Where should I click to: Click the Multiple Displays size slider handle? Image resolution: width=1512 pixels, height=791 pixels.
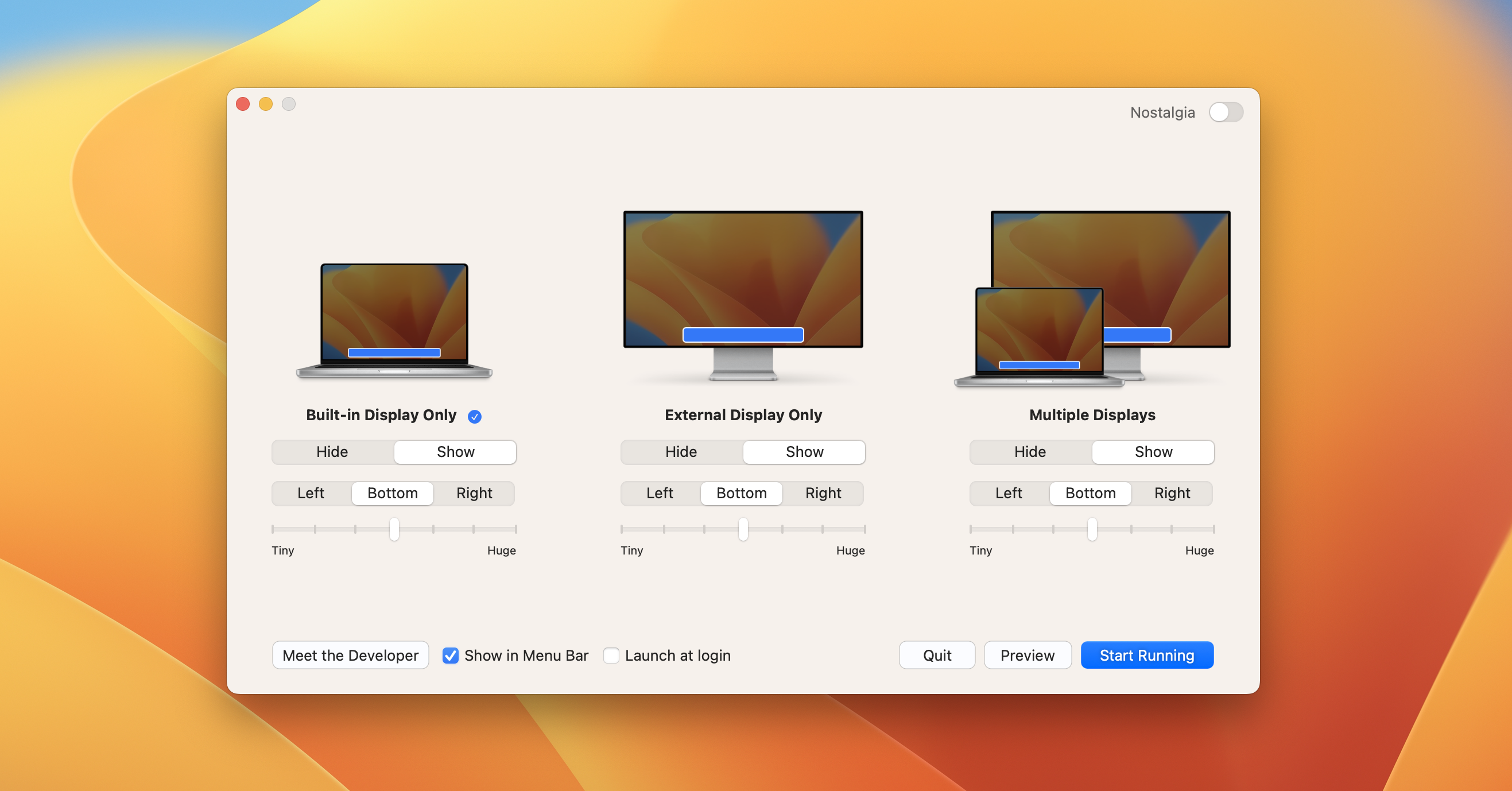tap(1092, 529)
